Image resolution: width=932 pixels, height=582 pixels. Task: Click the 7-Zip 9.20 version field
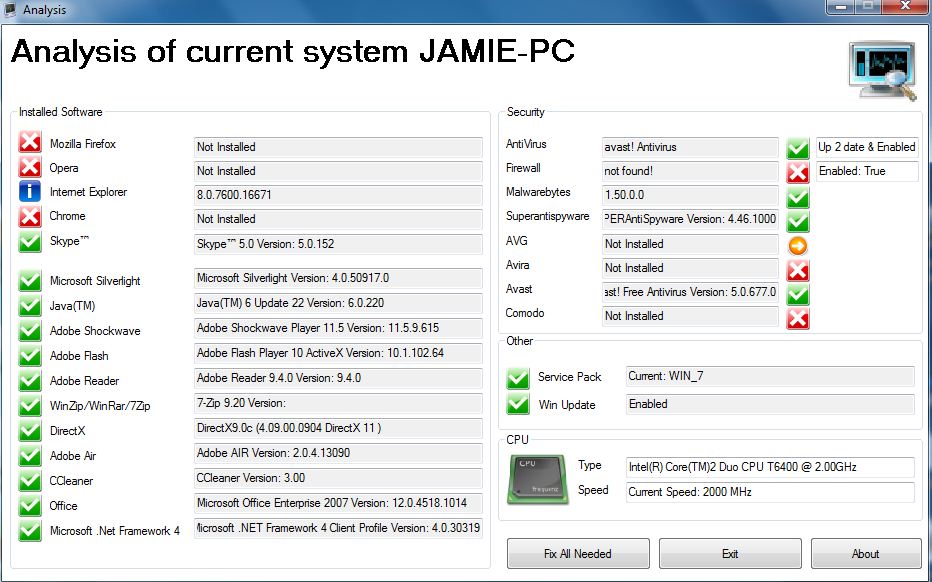(x=338, y=402)
